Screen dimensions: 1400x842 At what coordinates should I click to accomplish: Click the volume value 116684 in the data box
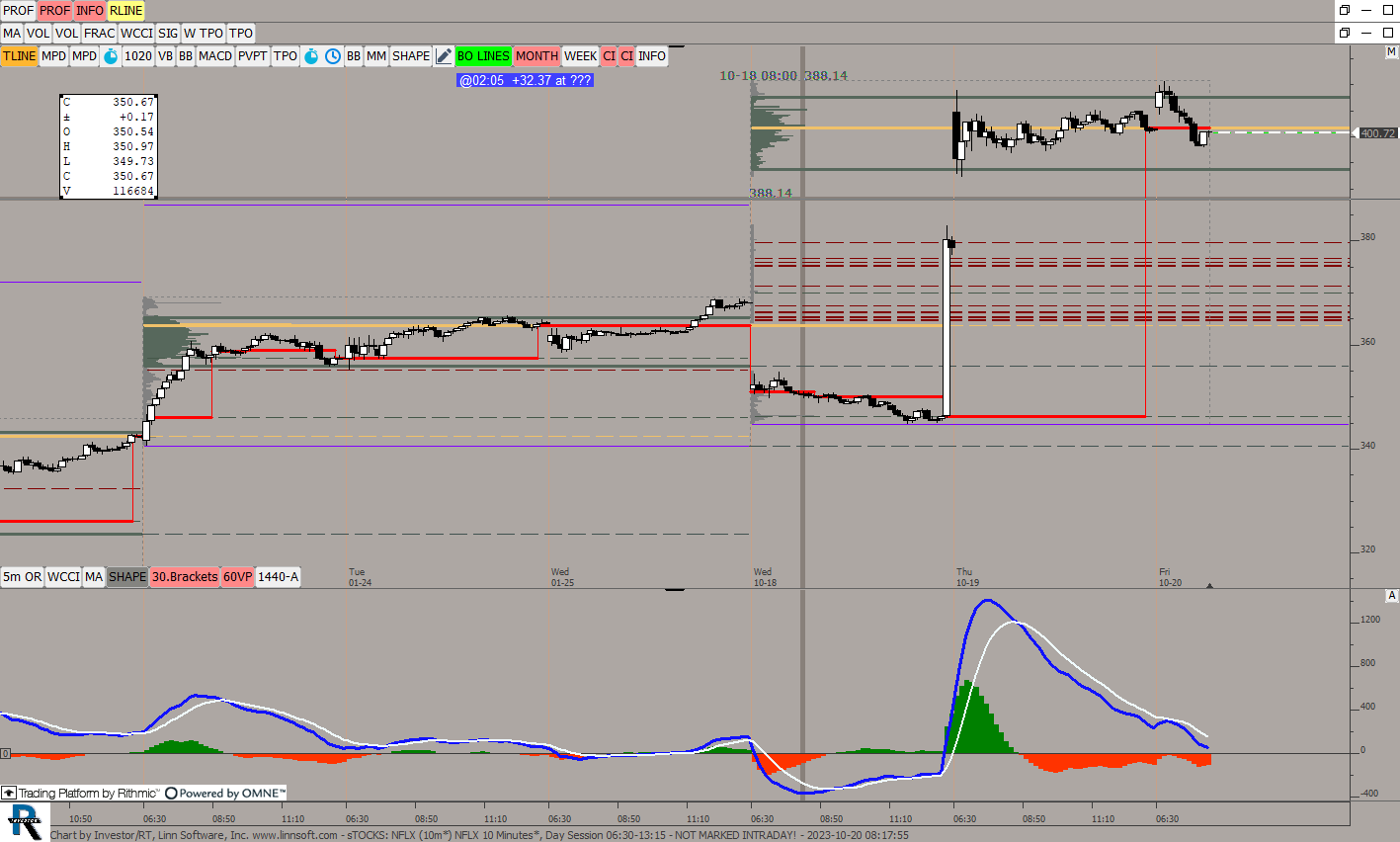[133, 191]
